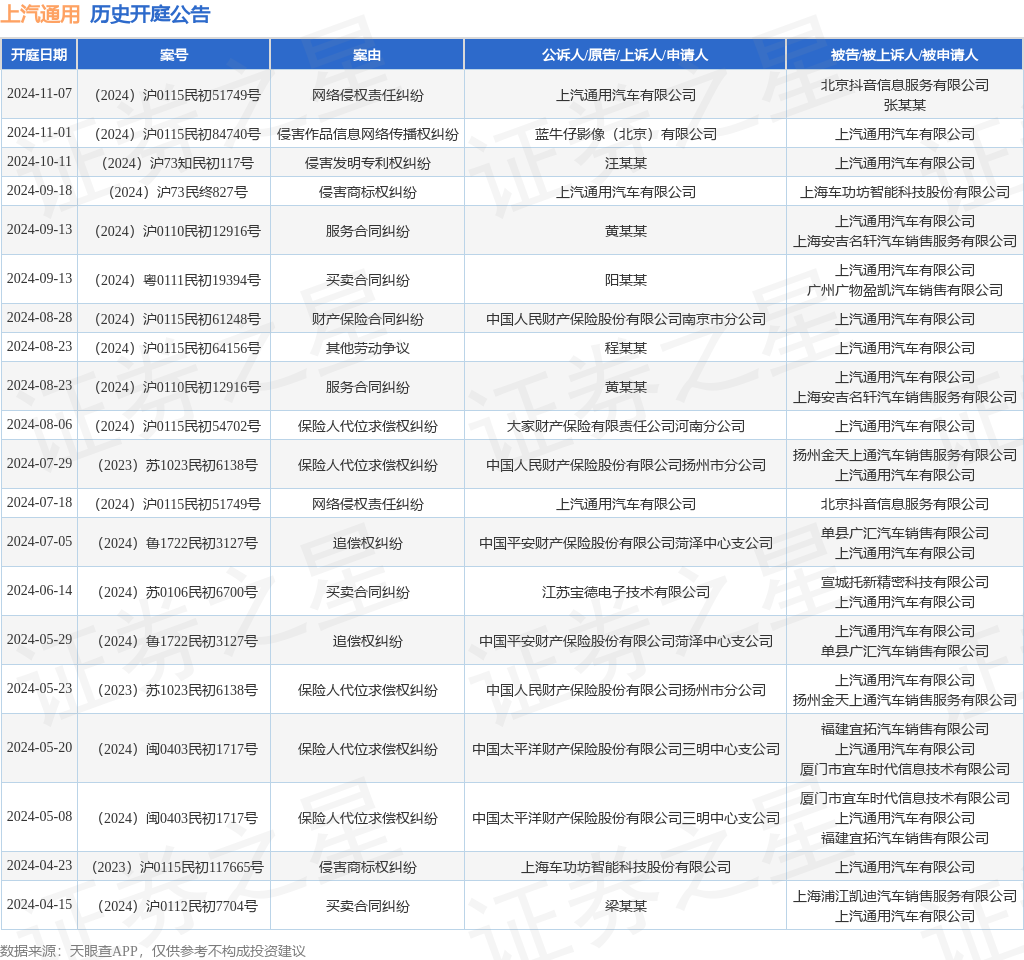Click plaintiff 汪某某
Screen dimensions: 1024x960
626,163
